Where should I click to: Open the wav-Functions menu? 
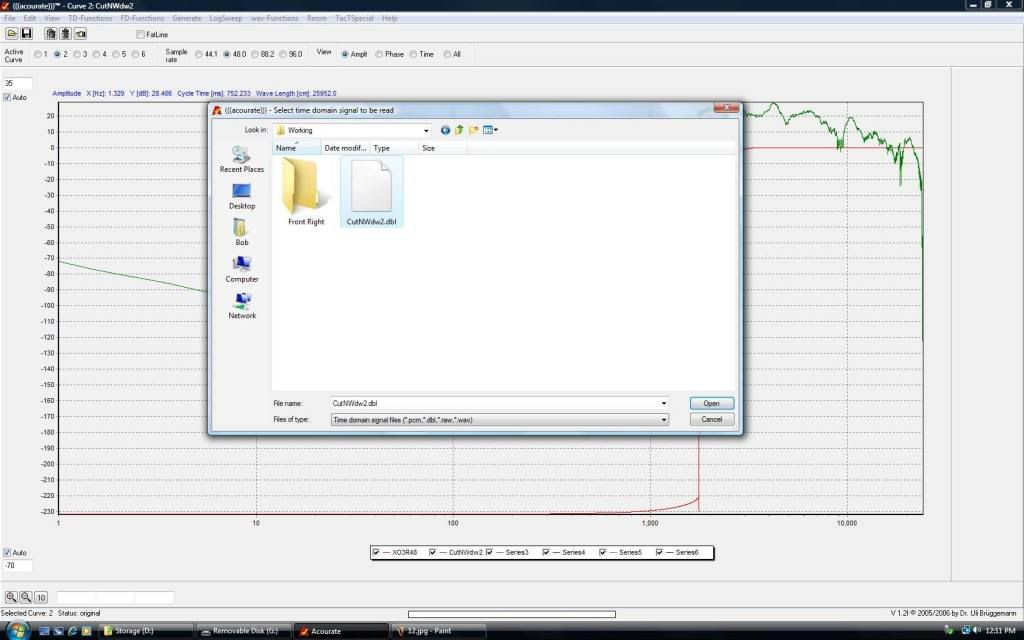click(275, 18)
